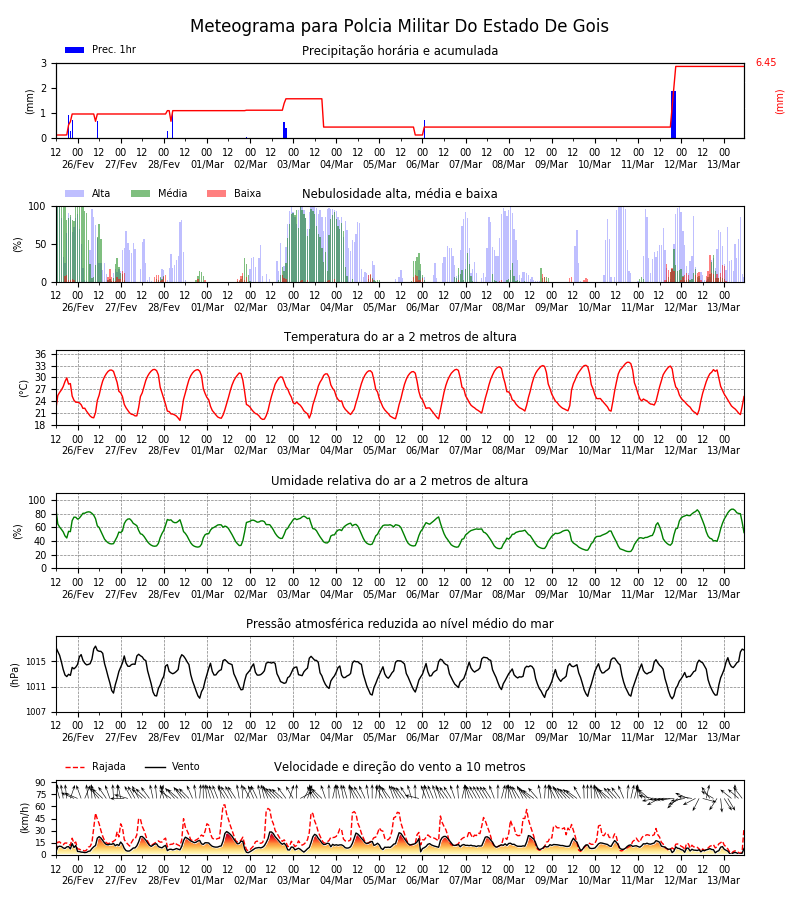The image size is (800, 900).
Task: Click the Umidade relativa do ar title
Action: tap(399, 480)
